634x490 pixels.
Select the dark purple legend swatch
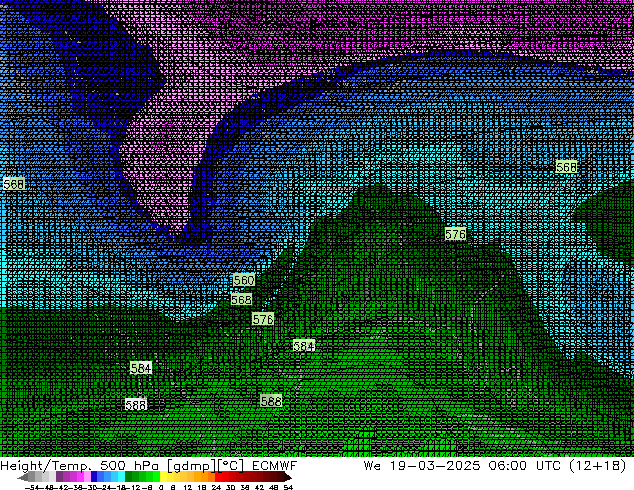point(59,476)
